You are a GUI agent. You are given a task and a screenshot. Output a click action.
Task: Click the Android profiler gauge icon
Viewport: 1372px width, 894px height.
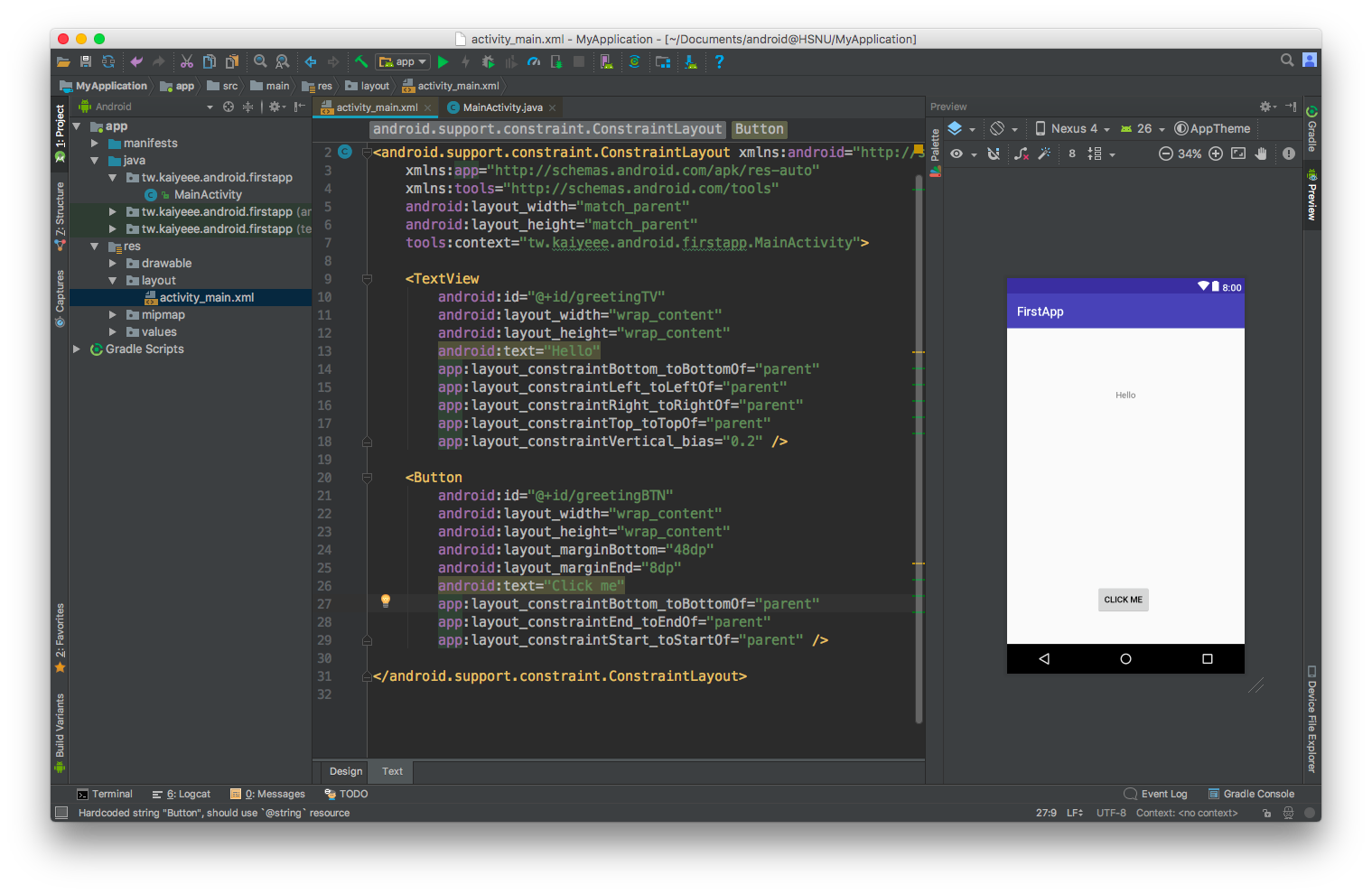(534, 62)
